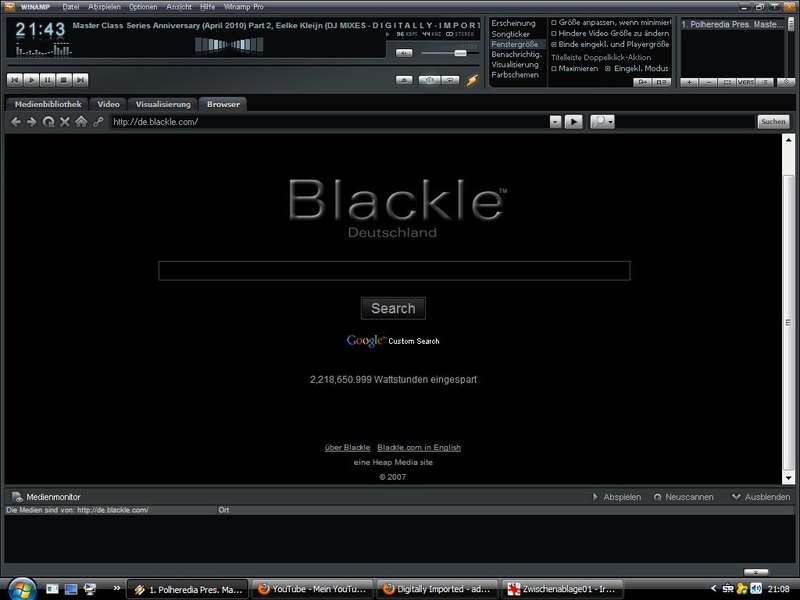Open the Windows Start menu
Screen dimensions: 800x600
[x=22, y=589]
